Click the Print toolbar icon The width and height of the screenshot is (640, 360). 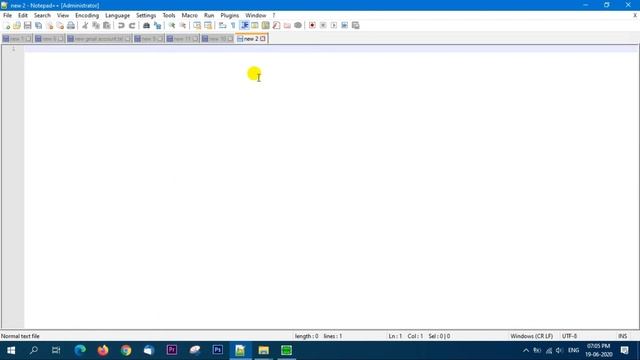(x=71, y=25)
